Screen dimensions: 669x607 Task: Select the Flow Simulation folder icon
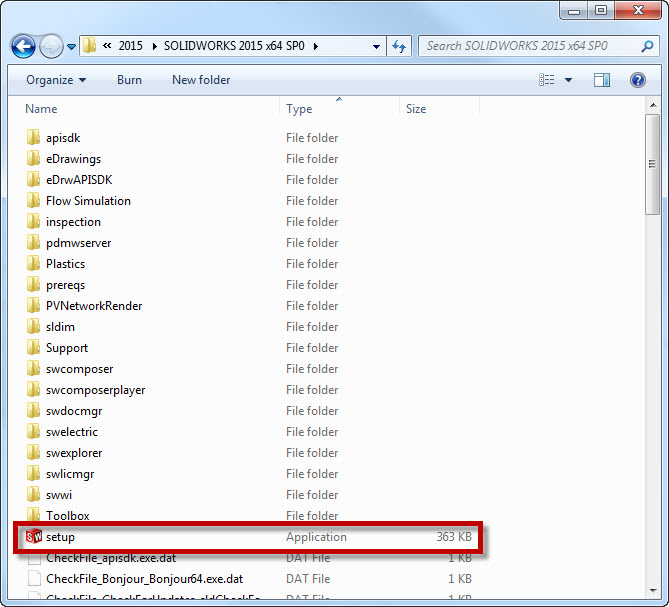coord(33,200)
